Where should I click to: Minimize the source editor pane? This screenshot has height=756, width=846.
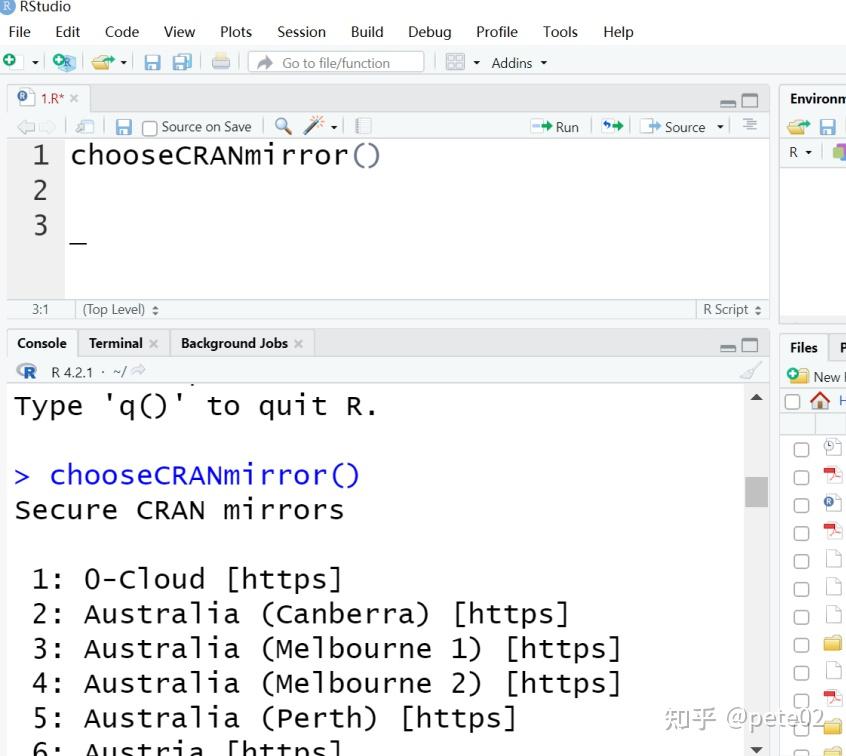(x=728, y=103)
